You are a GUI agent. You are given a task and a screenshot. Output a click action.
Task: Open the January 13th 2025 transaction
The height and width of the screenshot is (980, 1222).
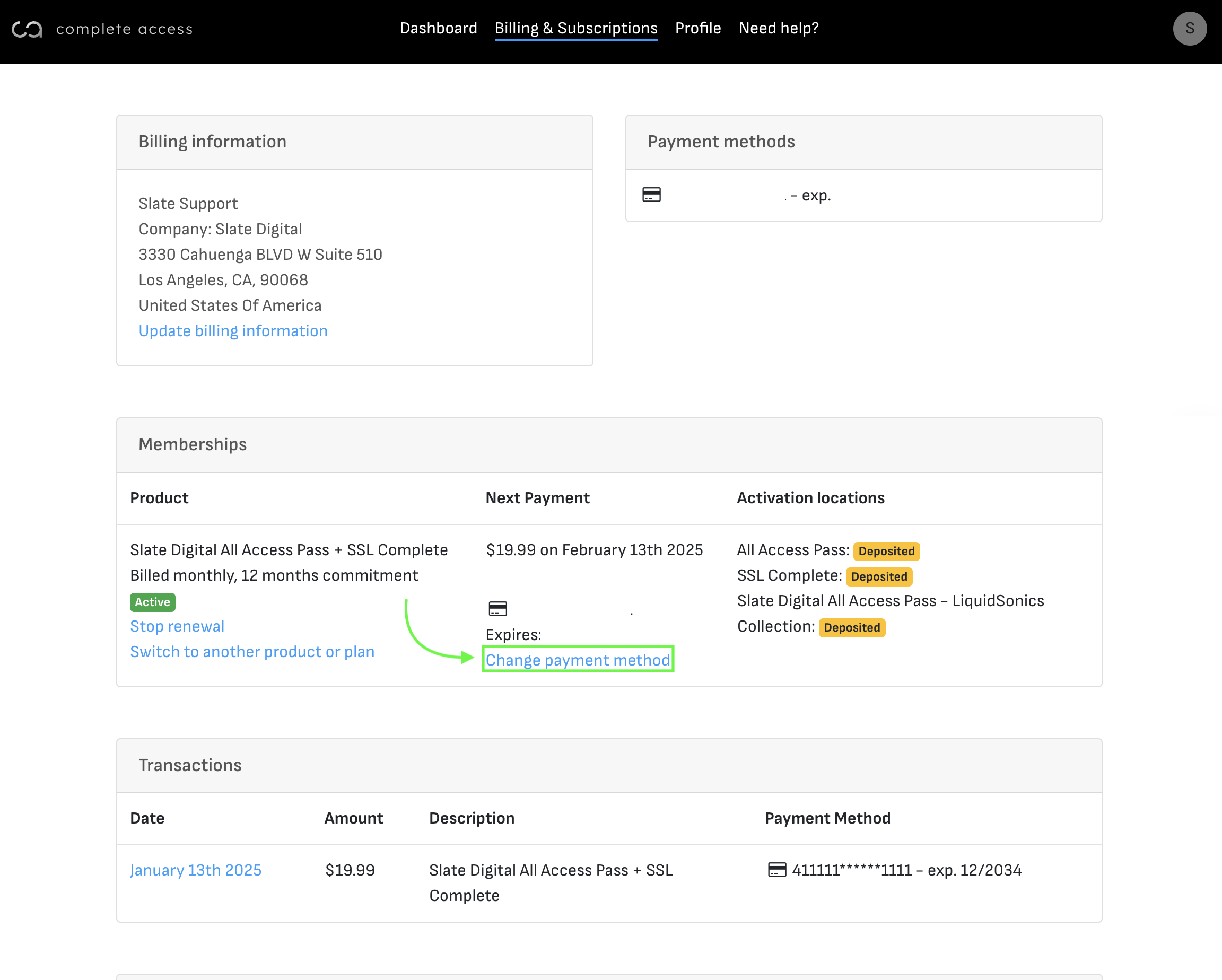(196, 870)
